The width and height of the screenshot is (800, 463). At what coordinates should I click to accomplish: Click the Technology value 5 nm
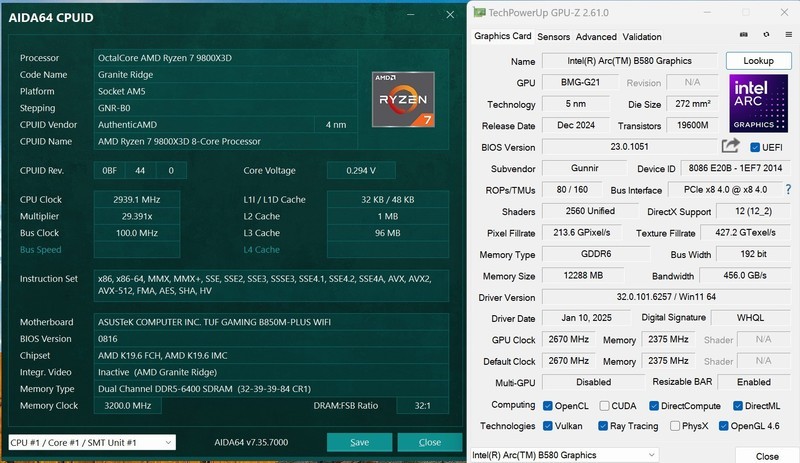click(x=576, y=104)
